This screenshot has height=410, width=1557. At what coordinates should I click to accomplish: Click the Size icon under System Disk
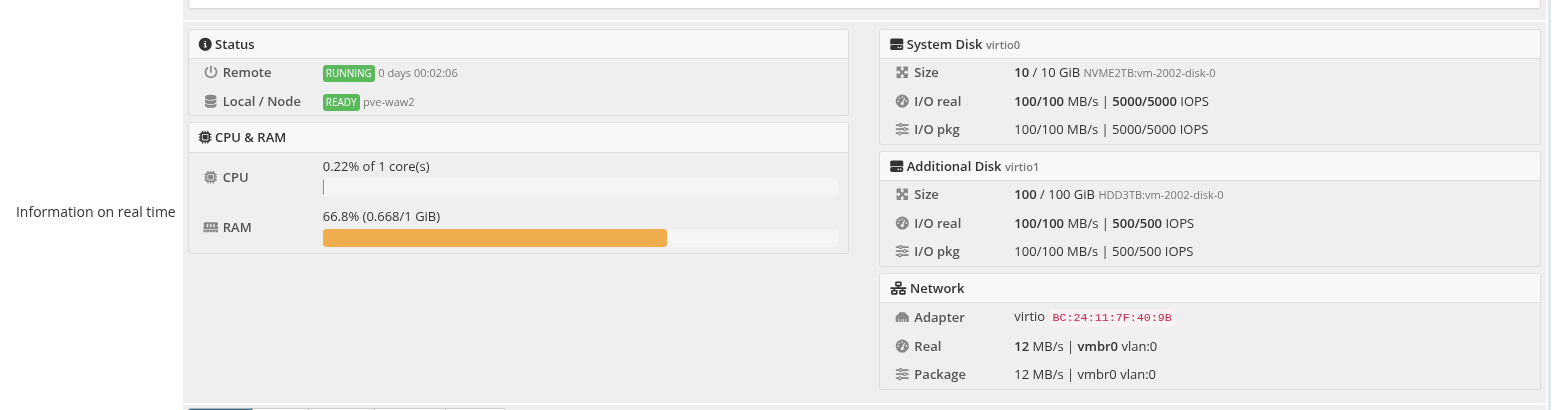click(x=902, y=73)
